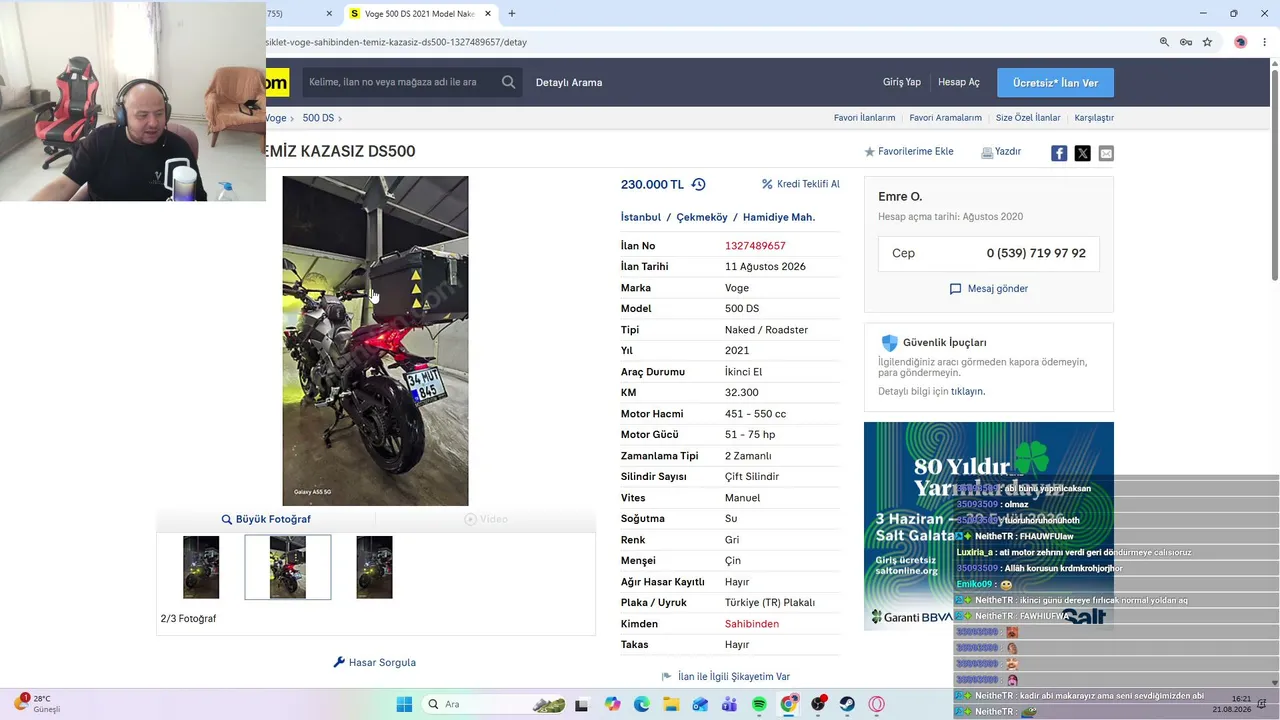Open Chrome's three-dot menu
Screen dimensions: 1280x720
tap(1265, 42)
